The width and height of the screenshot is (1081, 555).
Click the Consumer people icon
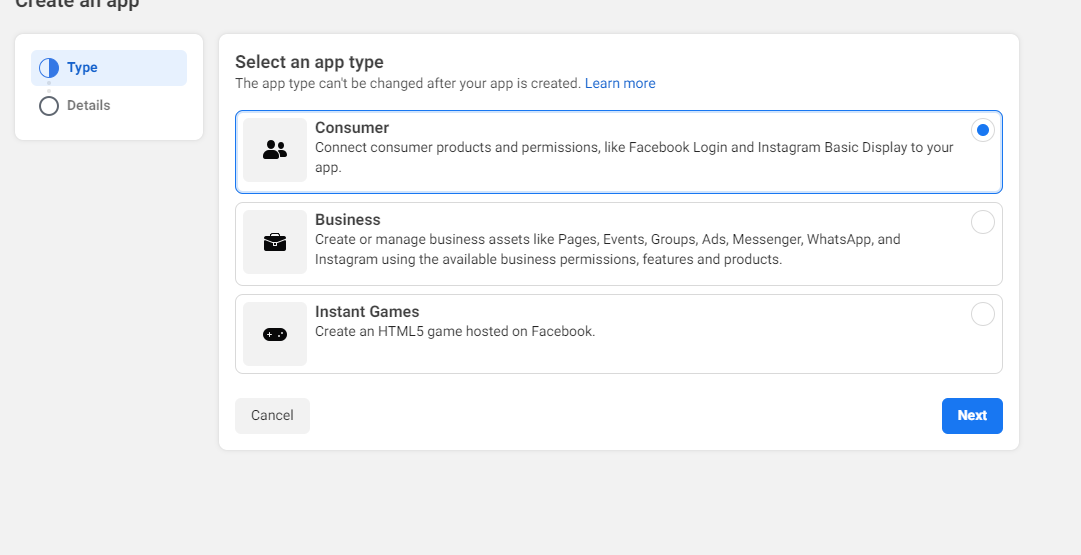275,150
